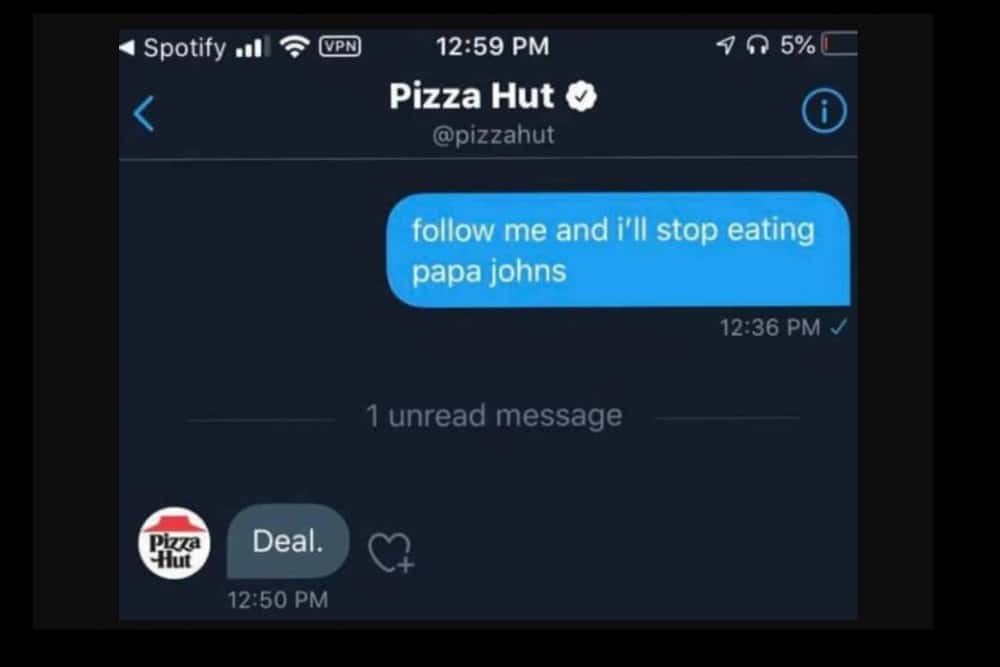Tap the '1 unread message' divider
Image resolution: width=1000 pixels, height=667 pixels.
pyautogui.click(x=494, y=416)
